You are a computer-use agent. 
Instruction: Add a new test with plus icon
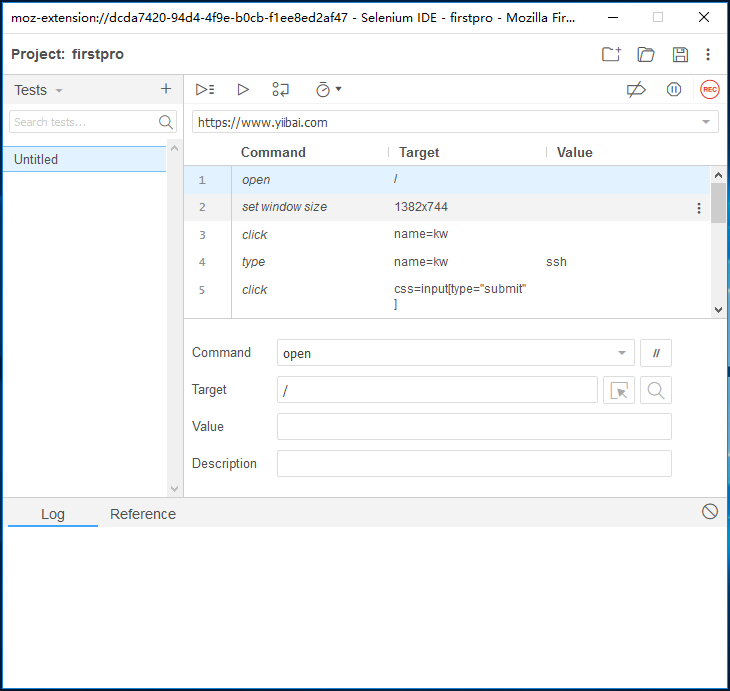pos(166,88)
